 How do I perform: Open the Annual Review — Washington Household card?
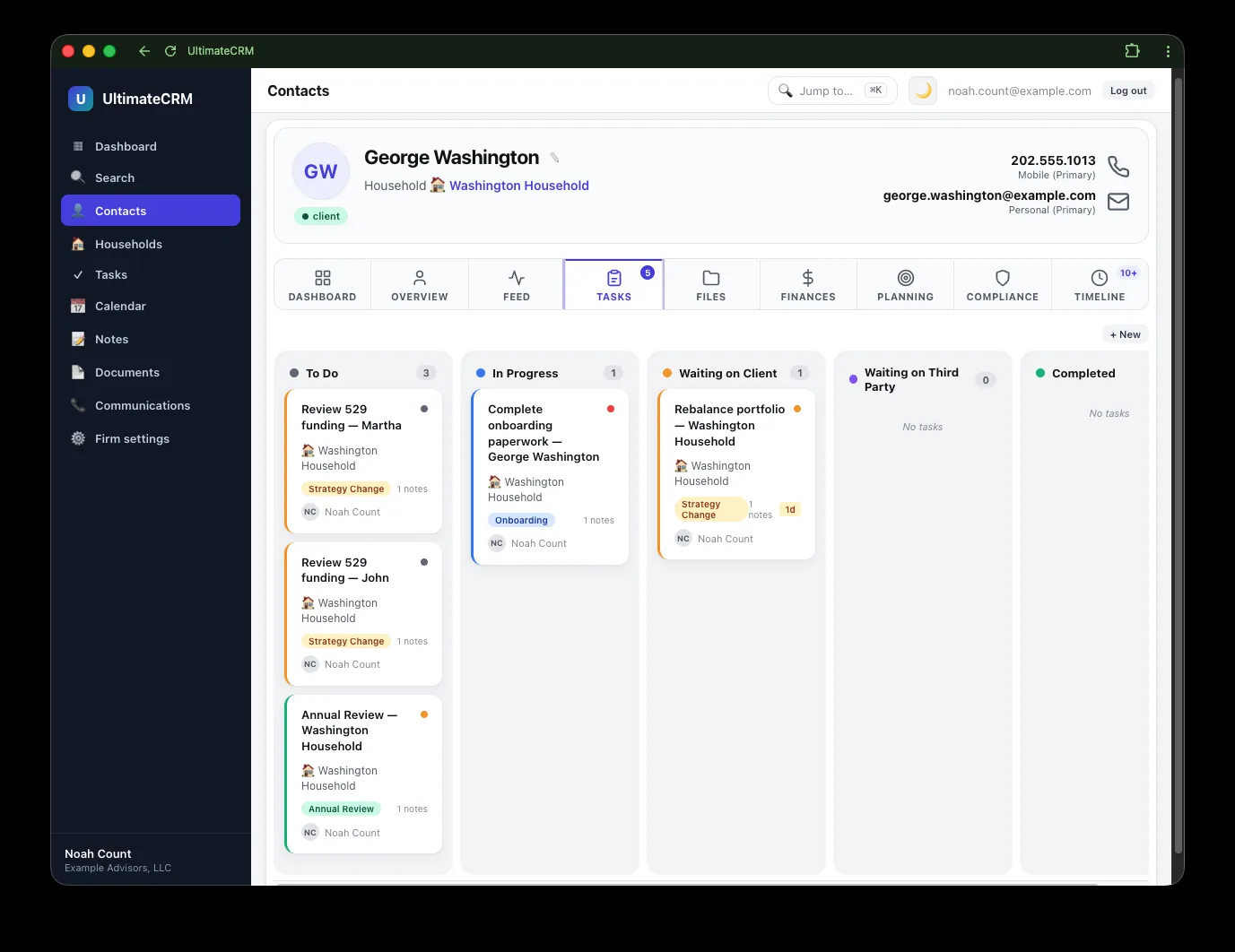(x=363, y=774)
